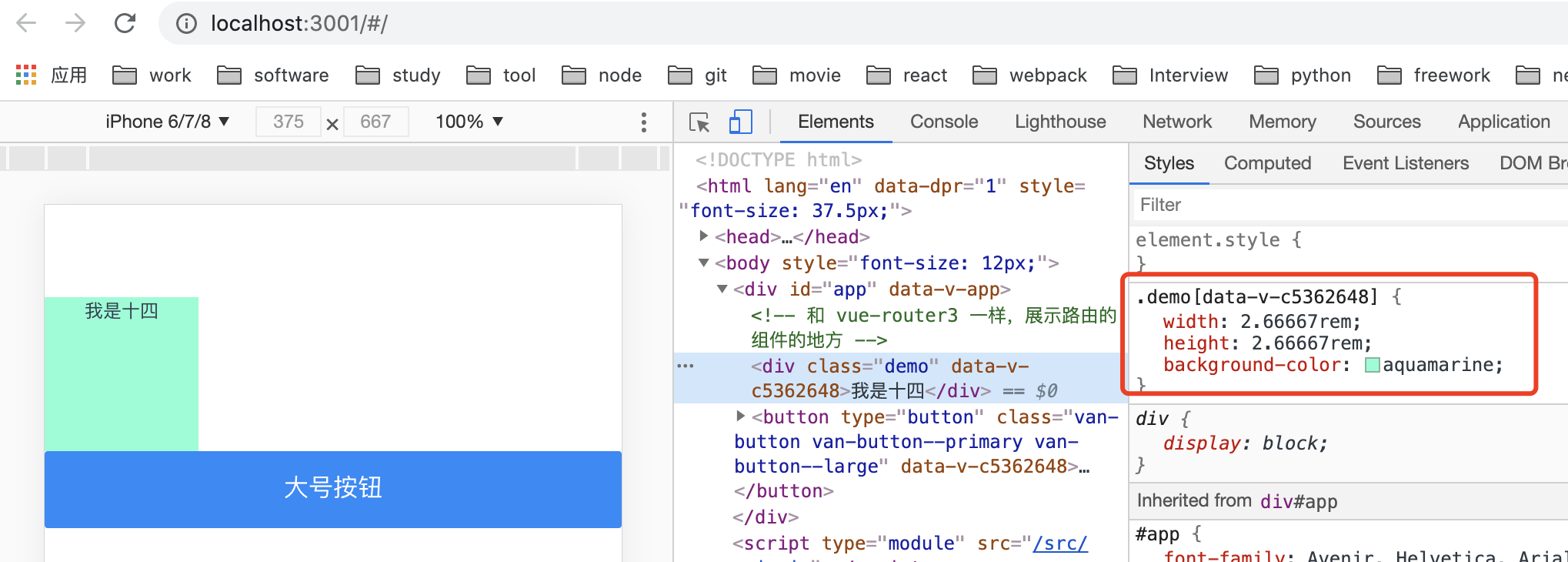Click the width 375 input field
The width and height of the screenshot is (1568, 562).
[289, 122]
